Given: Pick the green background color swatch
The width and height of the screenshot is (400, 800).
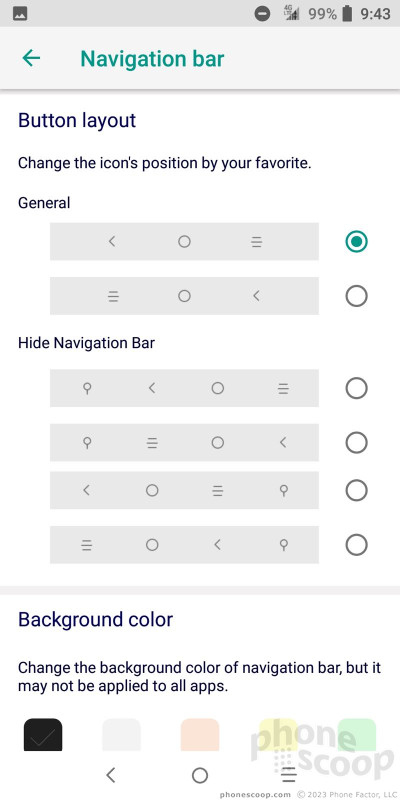Looking at the screenshot, I should coord(357,735).
